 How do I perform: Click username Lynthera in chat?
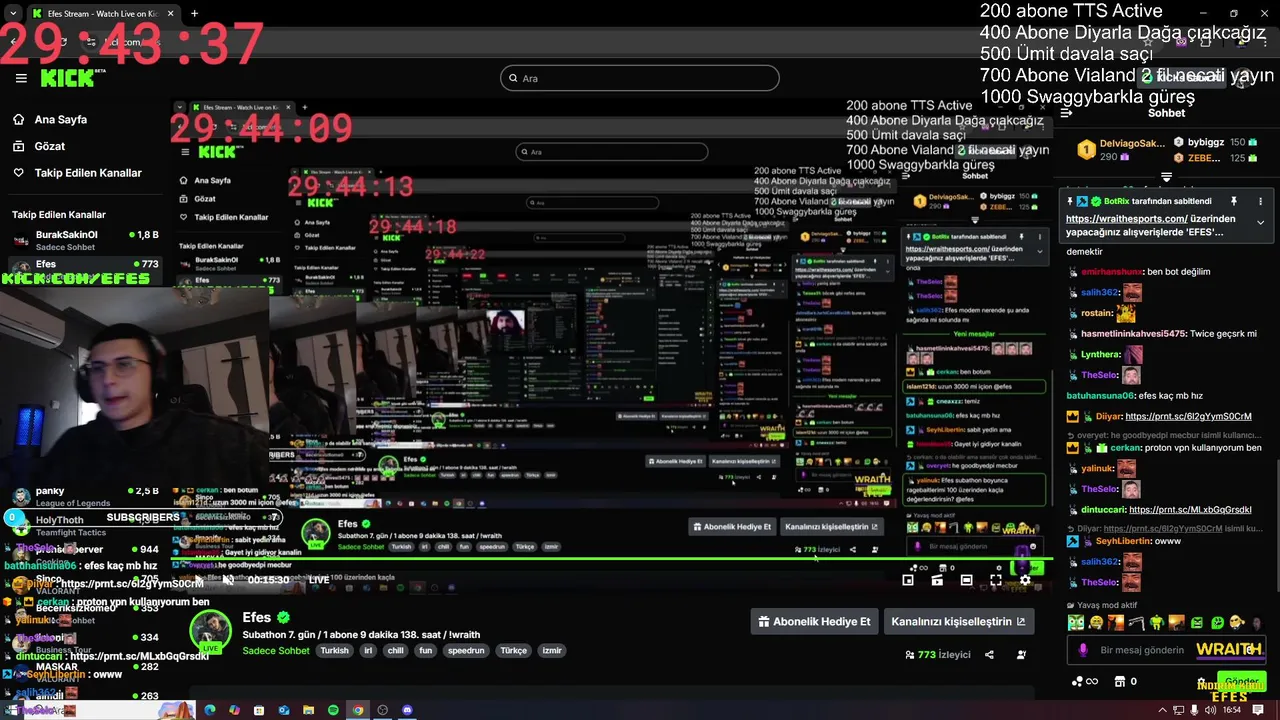click(1100, 355)
